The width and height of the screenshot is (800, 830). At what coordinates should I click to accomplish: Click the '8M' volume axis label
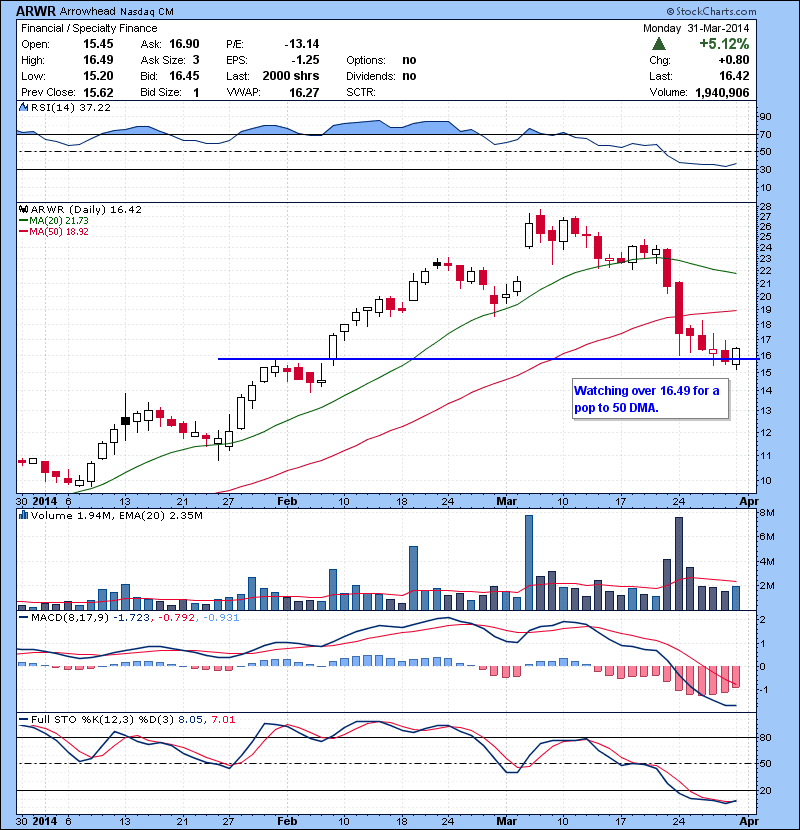(767, 512)
